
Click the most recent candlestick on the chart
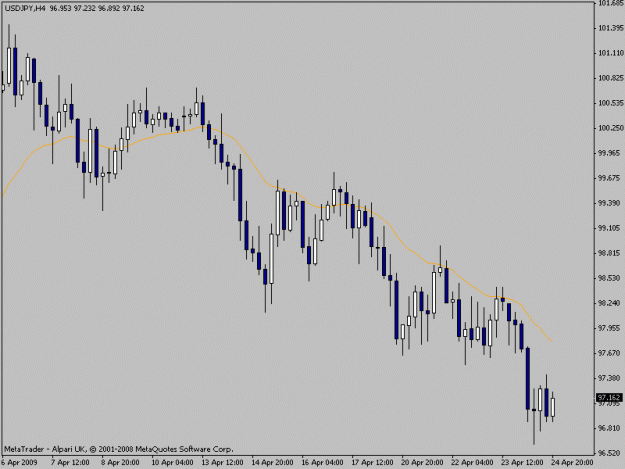[553, 407]
